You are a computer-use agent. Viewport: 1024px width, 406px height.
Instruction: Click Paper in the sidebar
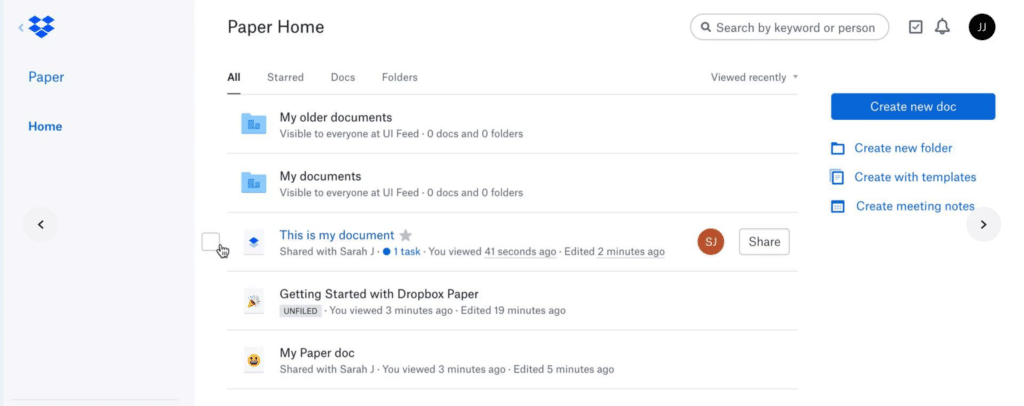pyautogui.click(x=46, y=77)
